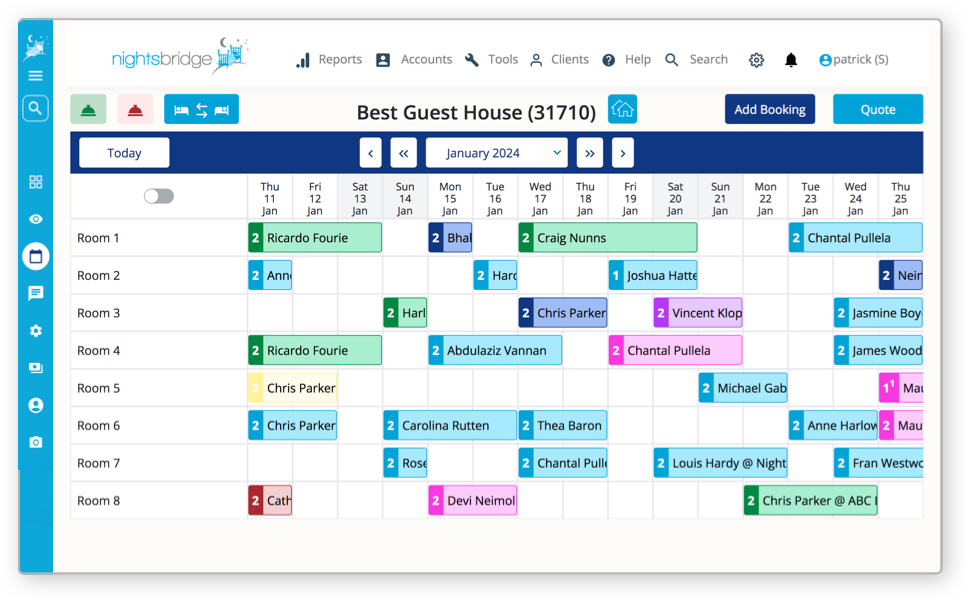Image resolution: width=968 pixels, height=600 pixels.
Task: Open the room move swap-beds tool
Action: [x=201, y=108]
